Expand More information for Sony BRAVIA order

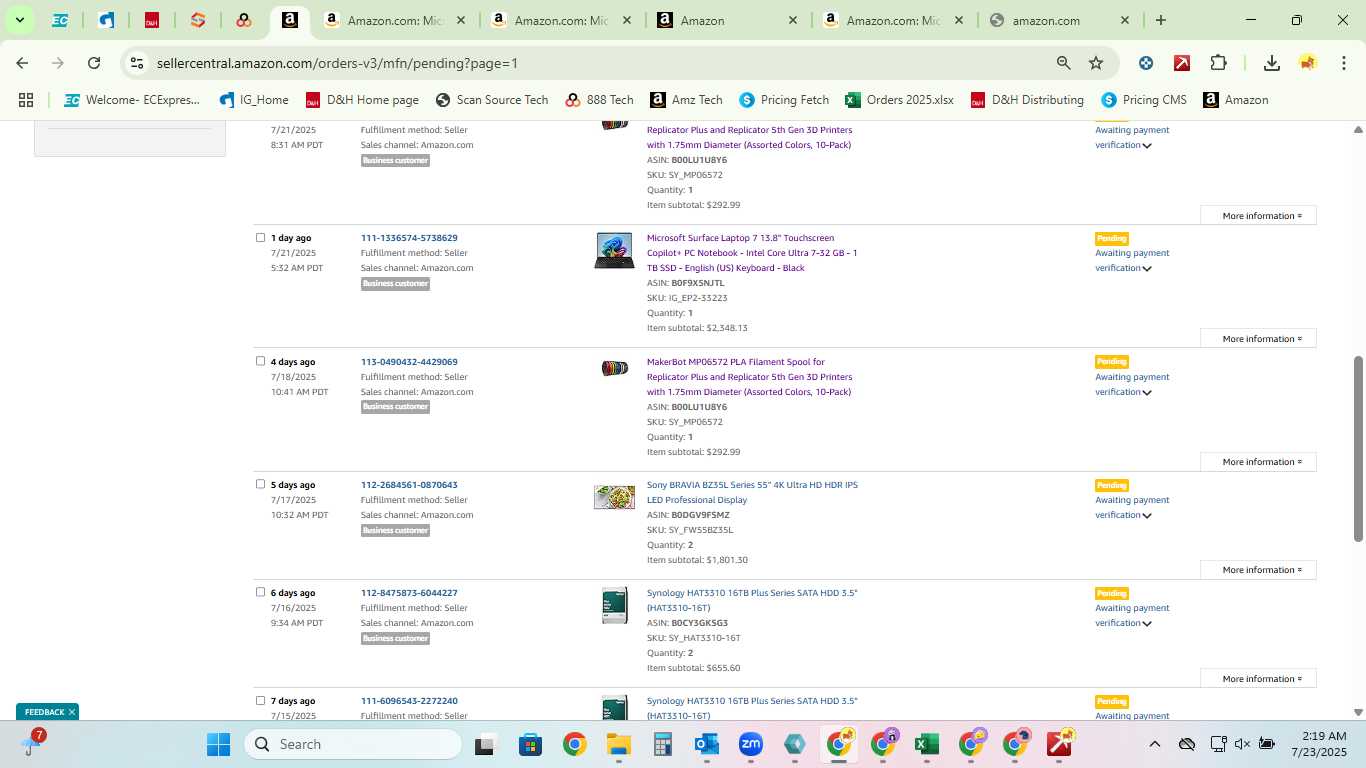pos(1259,570)
